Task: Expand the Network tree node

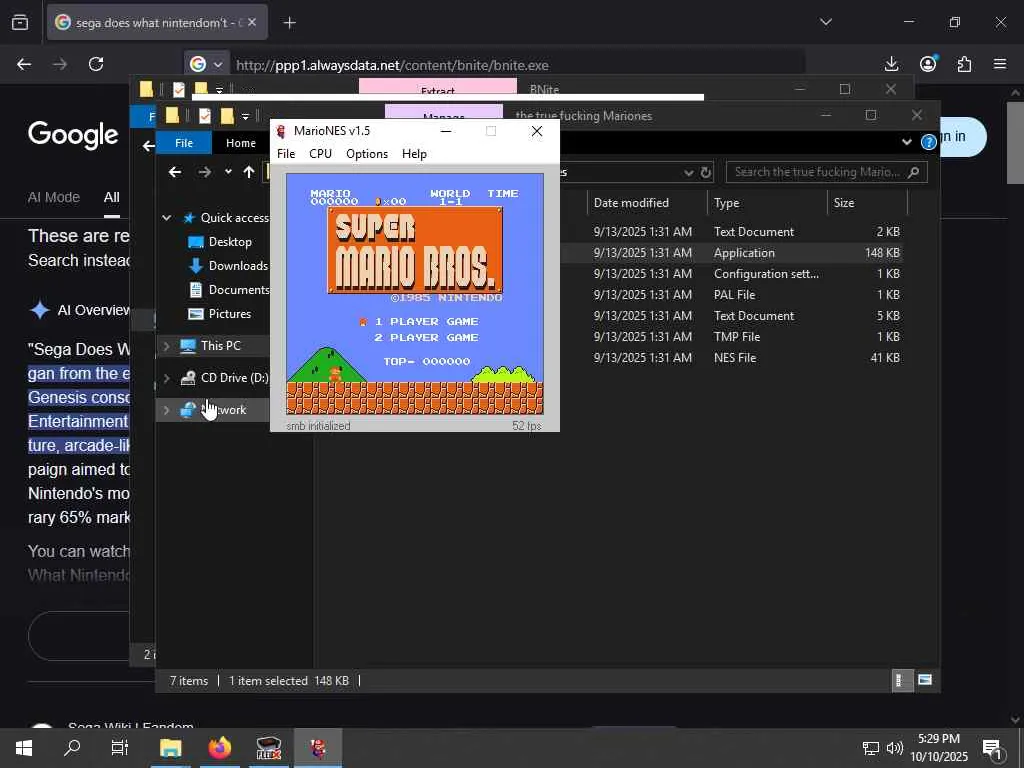Action: coord(167,409)
